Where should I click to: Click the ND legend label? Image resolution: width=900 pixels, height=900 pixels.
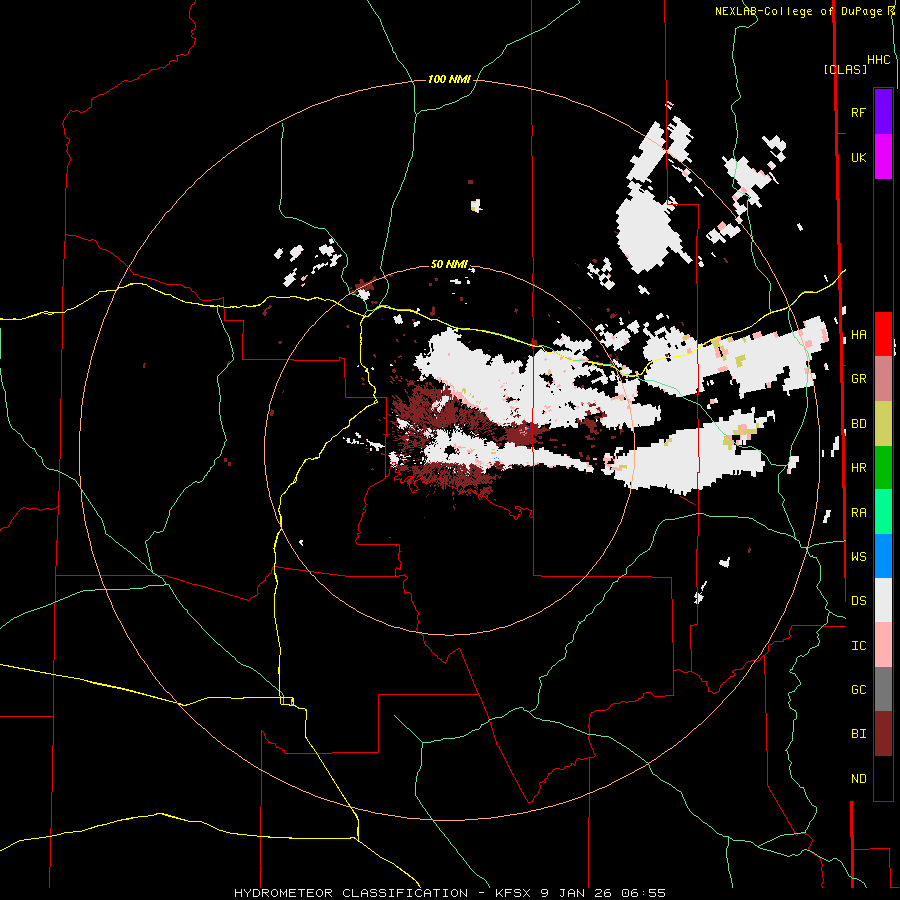[x=859, y=779]
